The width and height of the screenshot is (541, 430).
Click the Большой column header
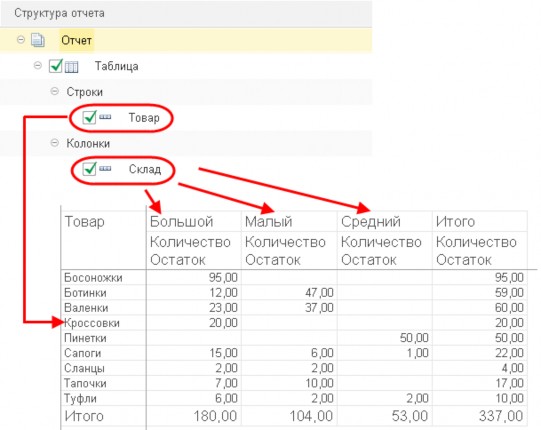click(181, 222)
